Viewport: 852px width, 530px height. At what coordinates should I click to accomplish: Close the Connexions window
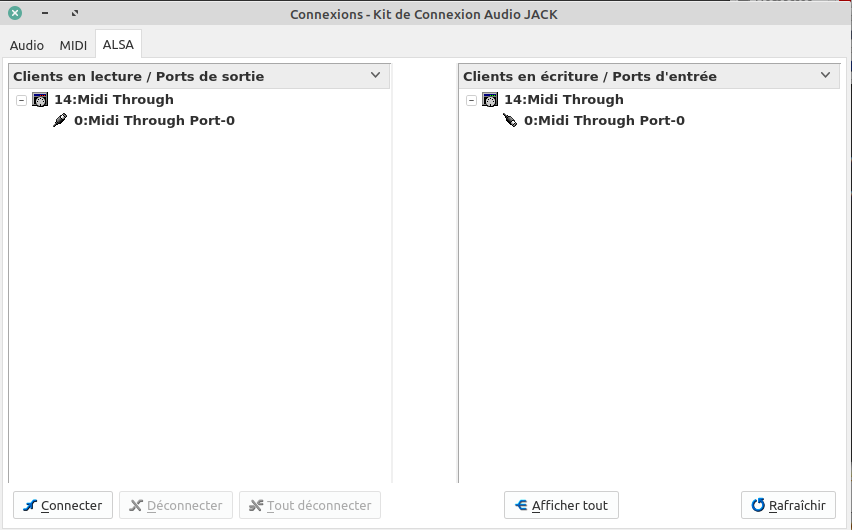point(15,14)
